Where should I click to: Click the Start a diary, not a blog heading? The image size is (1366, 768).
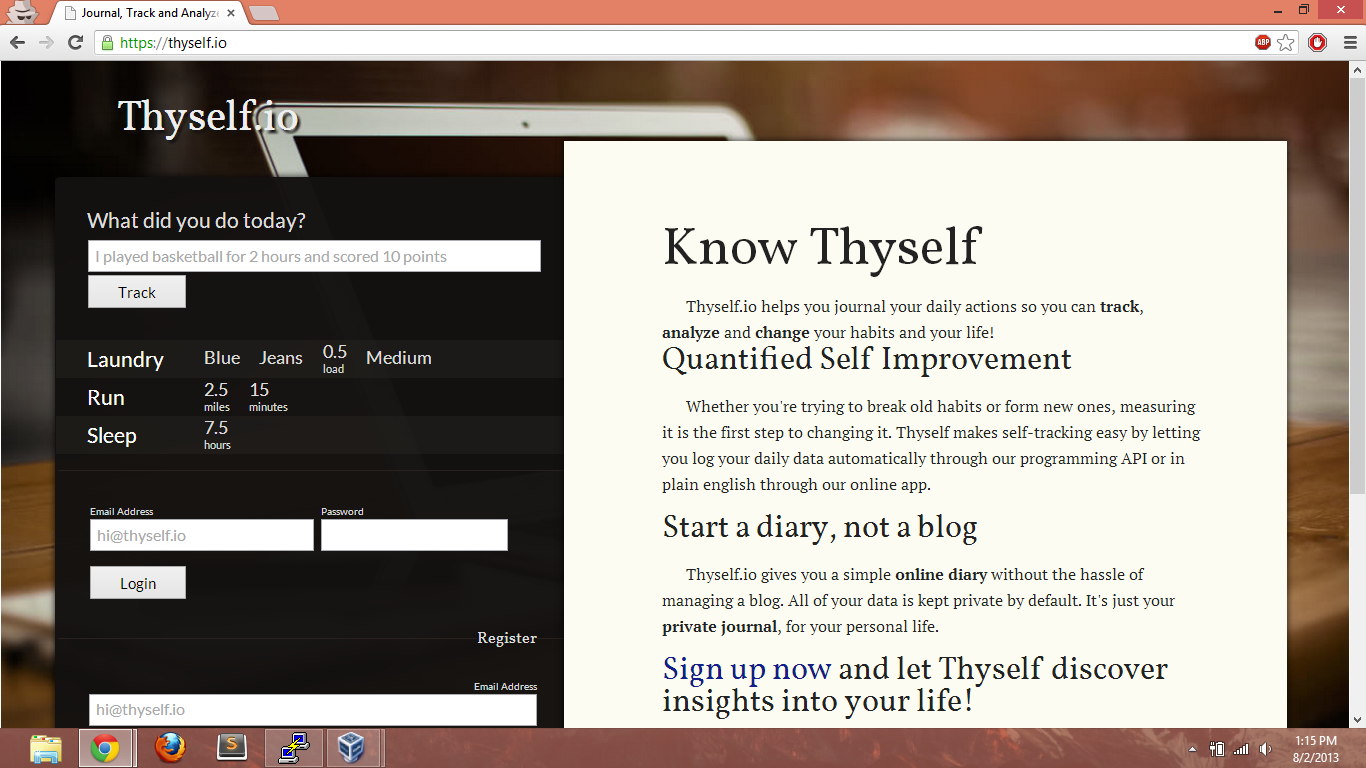tap(820, 527)
